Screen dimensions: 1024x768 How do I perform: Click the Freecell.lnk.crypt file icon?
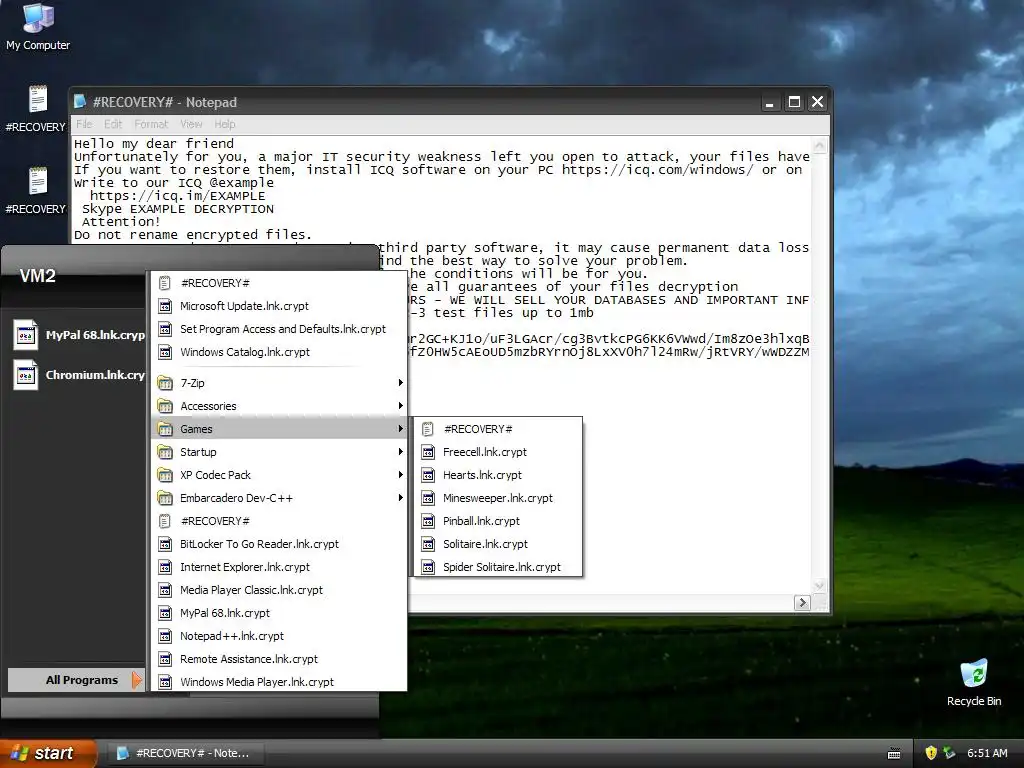428,452
